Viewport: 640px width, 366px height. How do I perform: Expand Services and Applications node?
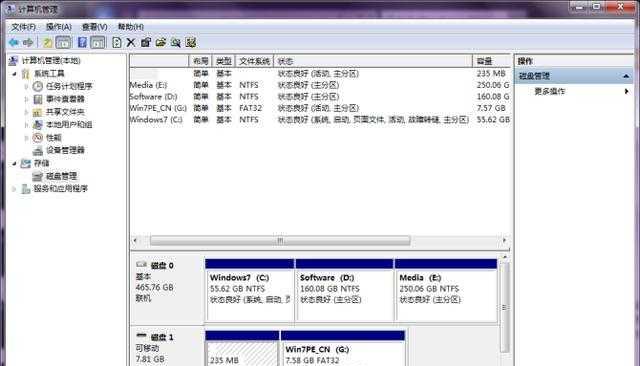(15, 189)
